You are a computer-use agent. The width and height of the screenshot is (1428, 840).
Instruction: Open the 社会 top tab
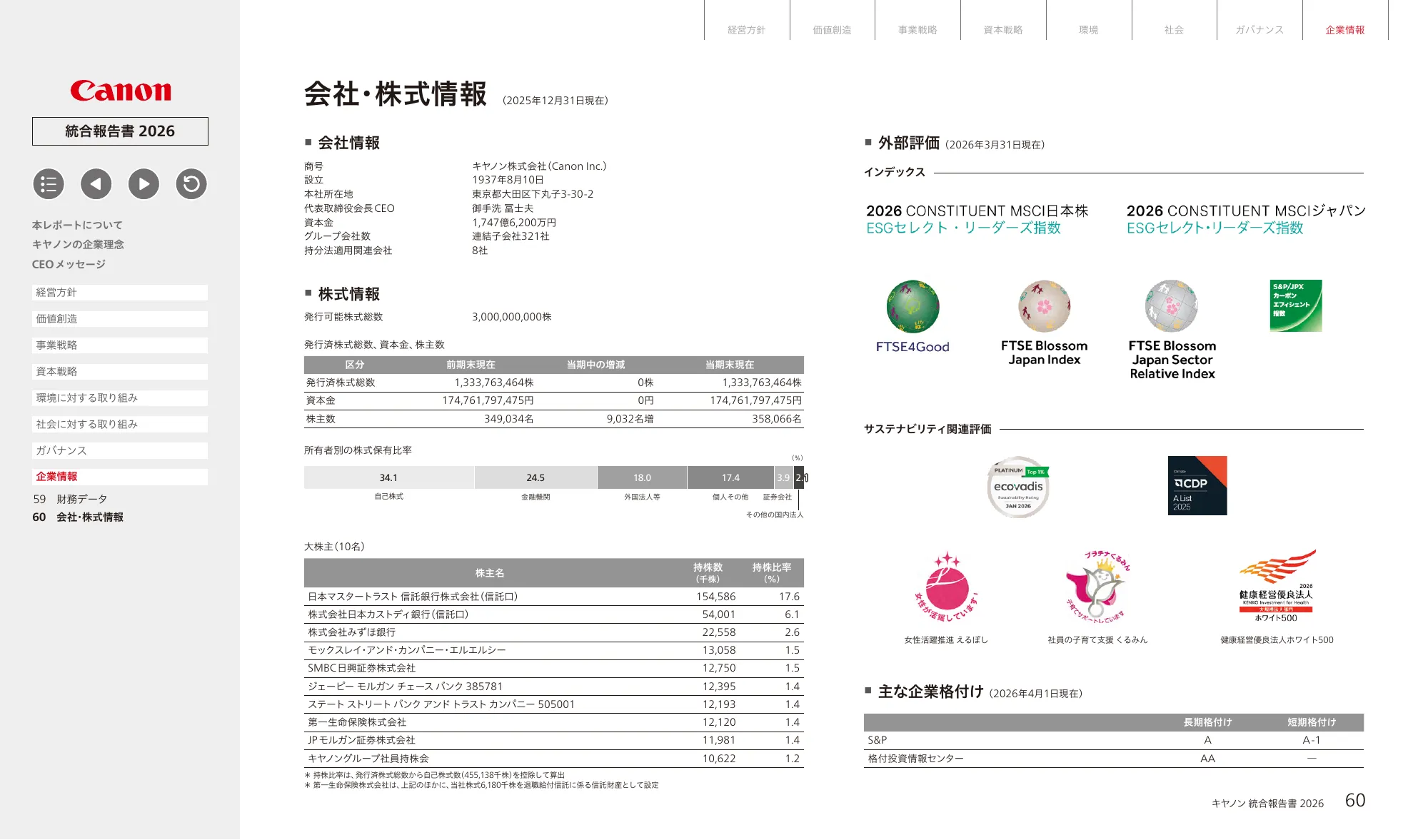coord(1175,29)
